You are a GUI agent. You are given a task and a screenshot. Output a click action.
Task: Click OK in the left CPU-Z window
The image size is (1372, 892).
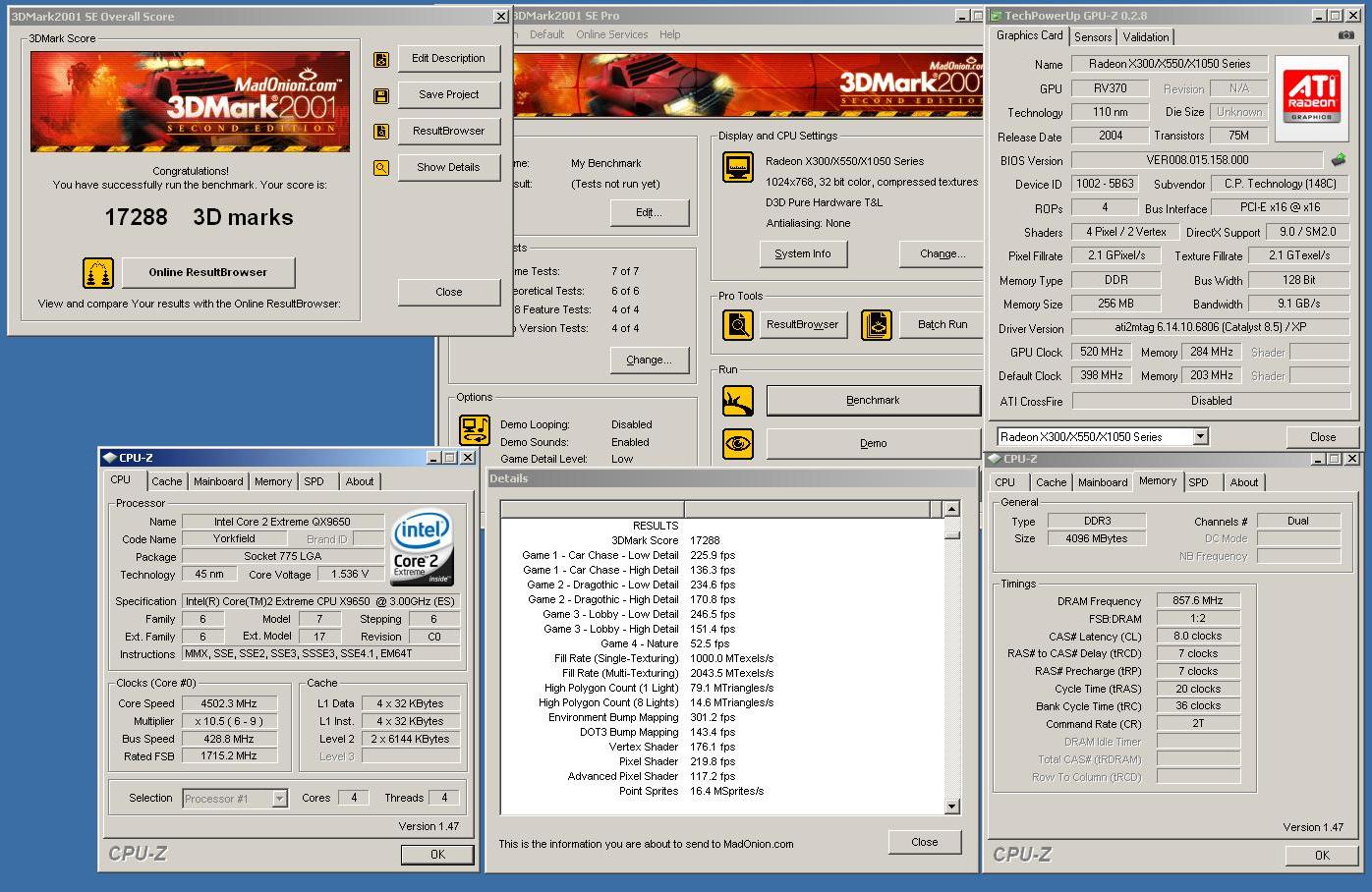pyautogui.click(x=438, y=856)
